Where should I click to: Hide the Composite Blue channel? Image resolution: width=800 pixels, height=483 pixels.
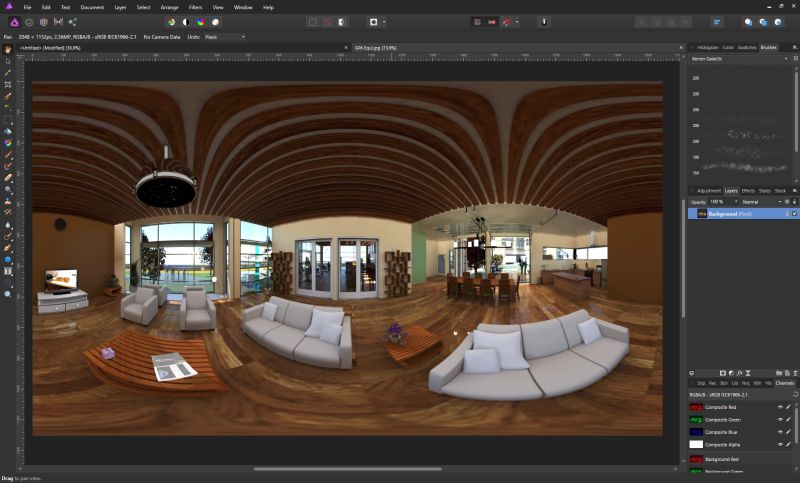click(780, 432)
